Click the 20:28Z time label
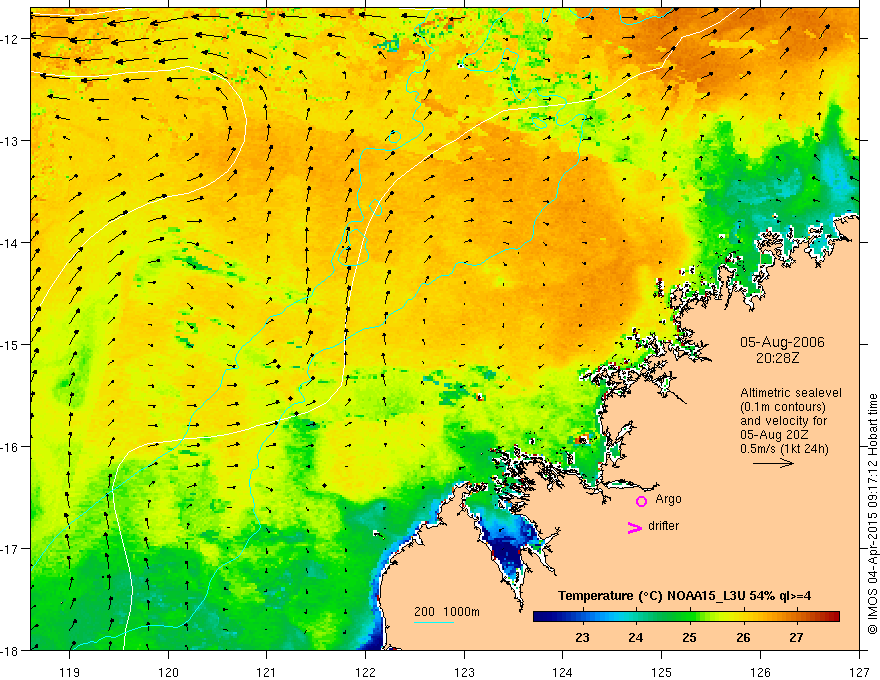 pyautogui.click(x=777, y=357)
